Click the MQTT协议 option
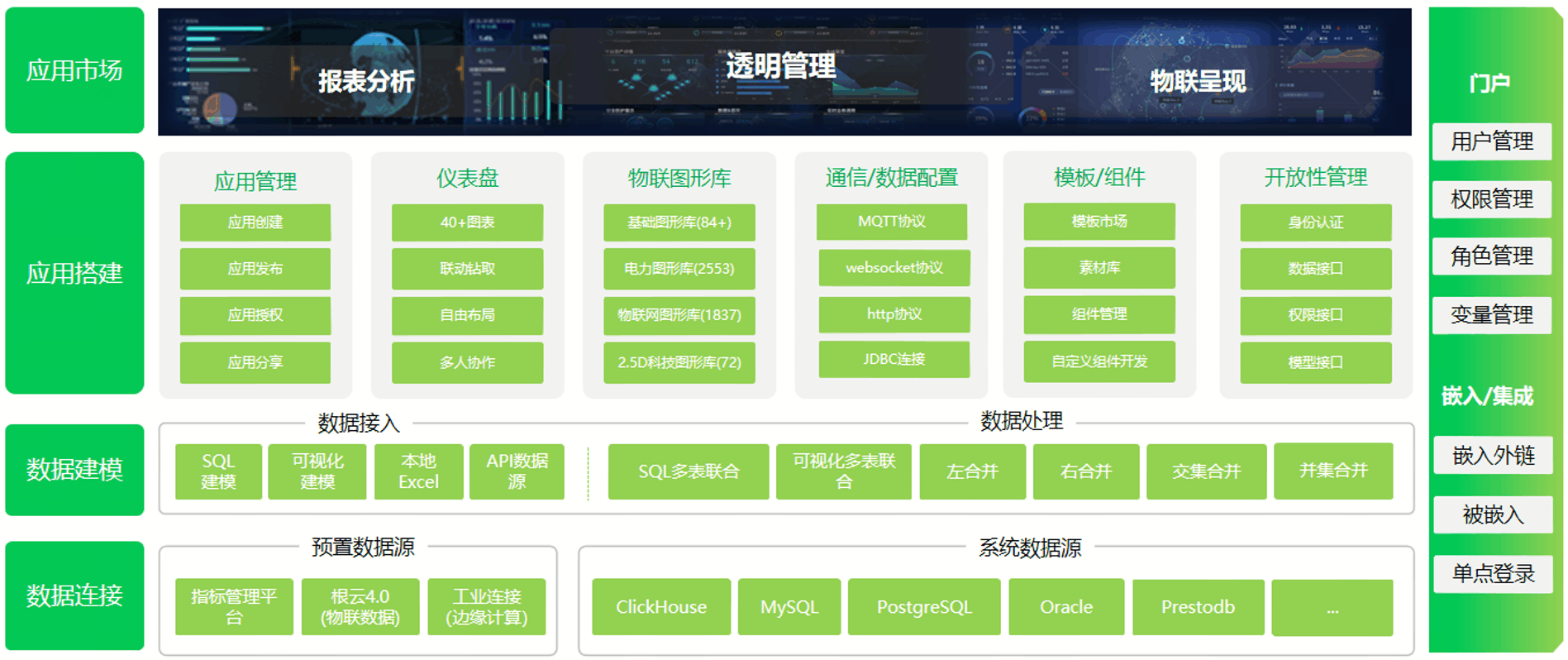 [x=891, y=222]
